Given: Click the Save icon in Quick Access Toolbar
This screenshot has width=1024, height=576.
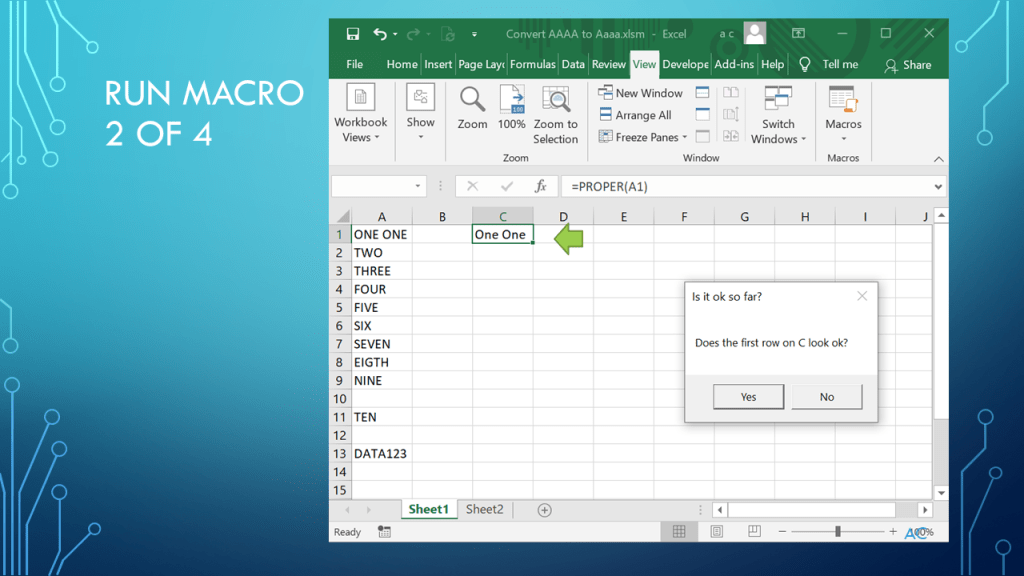Looking at the screenshot, I should (x=353, y=34).
